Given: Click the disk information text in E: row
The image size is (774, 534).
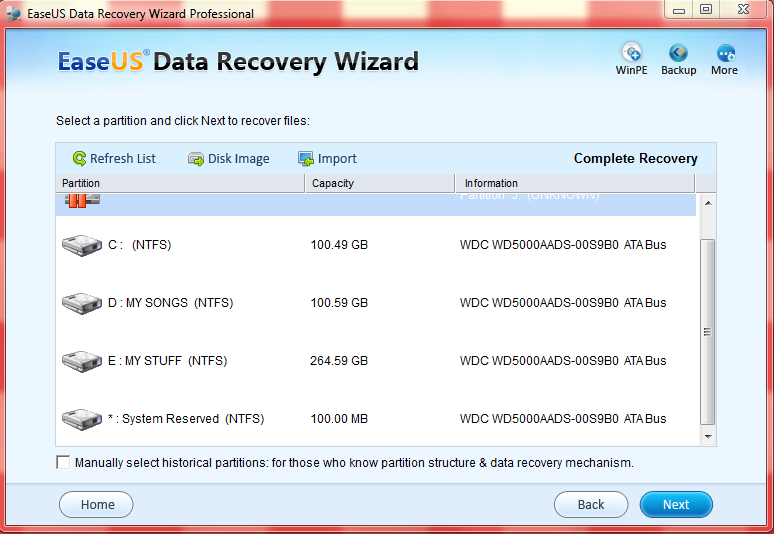Looking at the screenshot, I should 563,361.
